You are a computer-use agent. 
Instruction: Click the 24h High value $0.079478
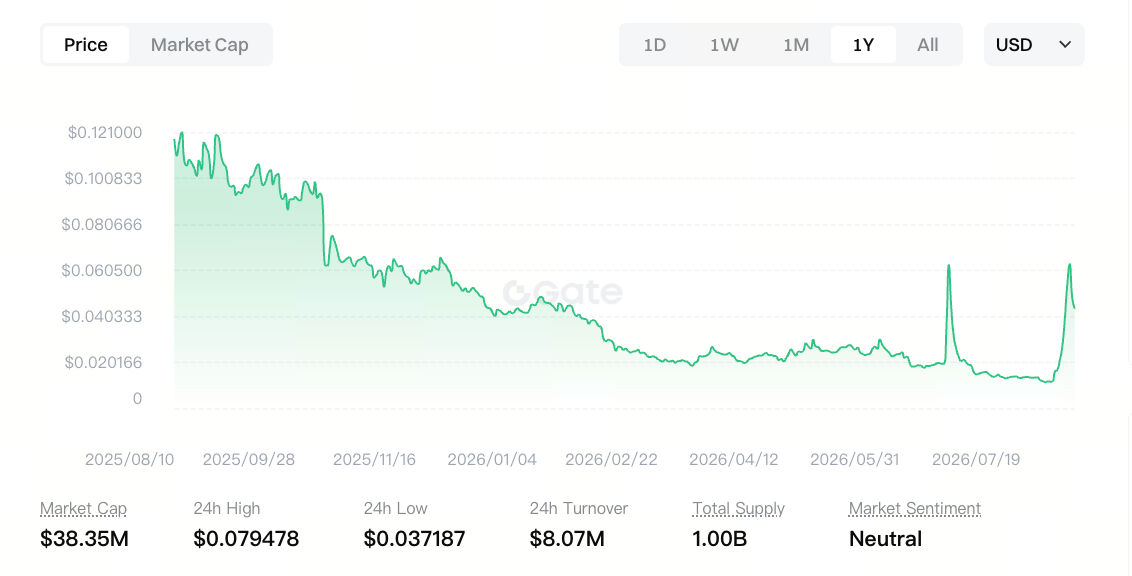click(x=246, y=539)
